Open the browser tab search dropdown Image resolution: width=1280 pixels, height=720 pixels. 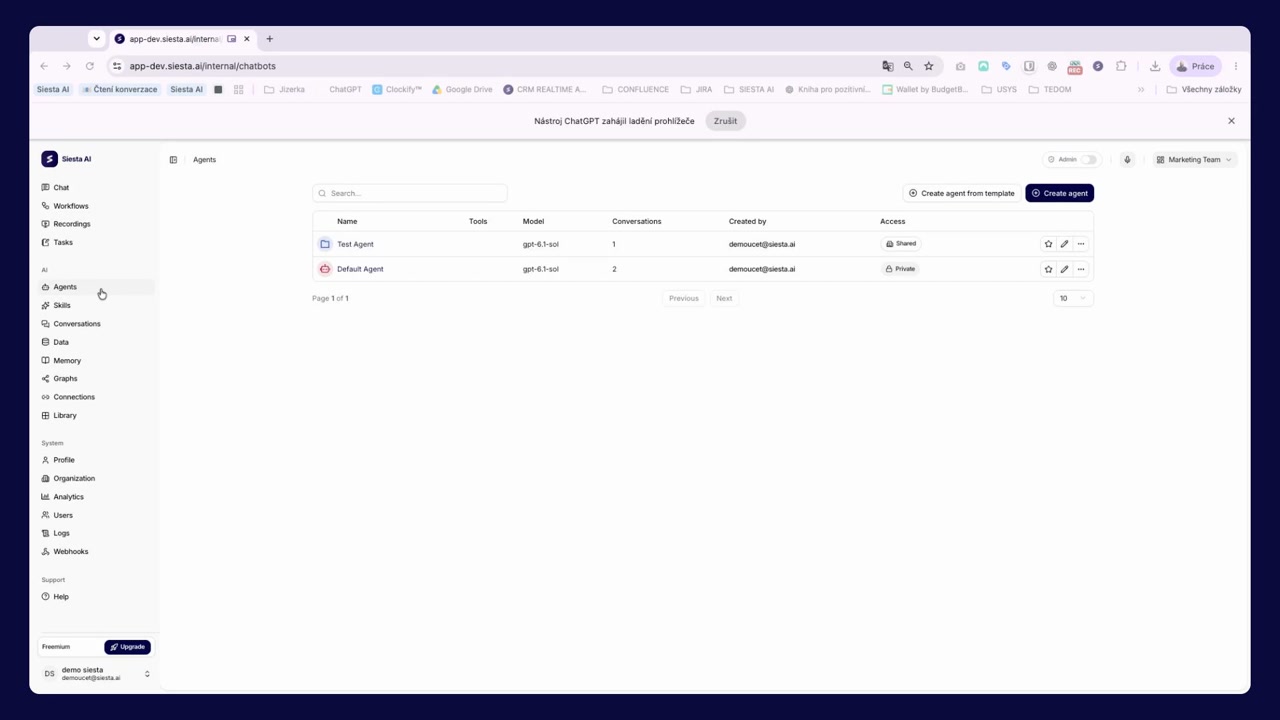coord(96,39)
